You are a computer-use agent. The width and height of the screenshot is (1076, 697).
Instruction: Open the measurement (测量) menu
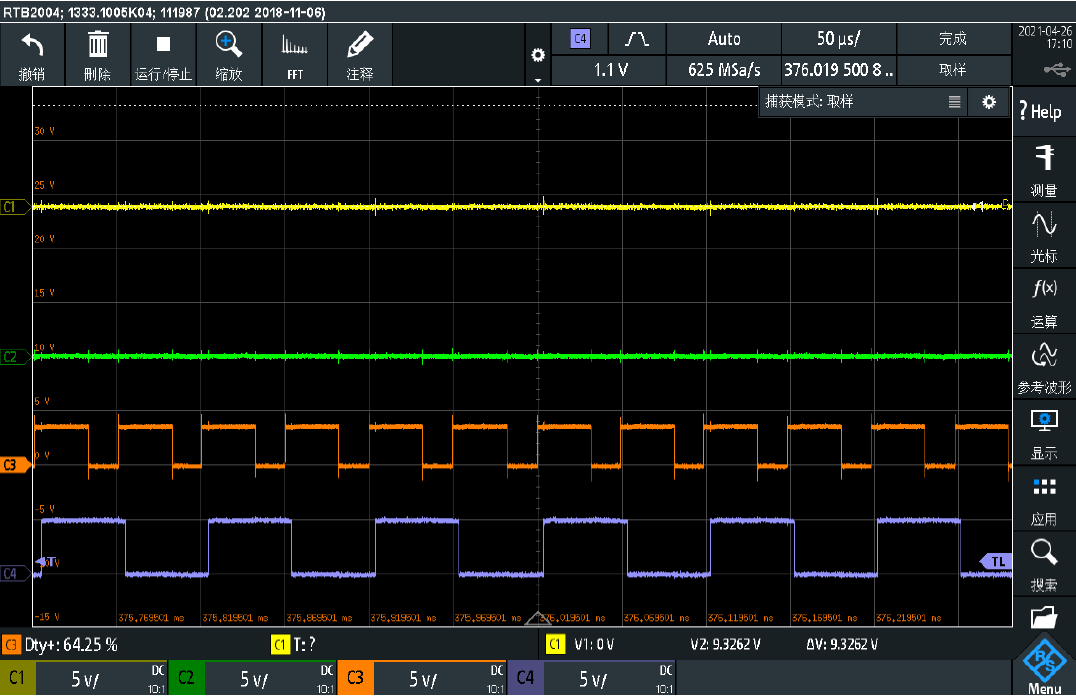tap(1044, 169)
